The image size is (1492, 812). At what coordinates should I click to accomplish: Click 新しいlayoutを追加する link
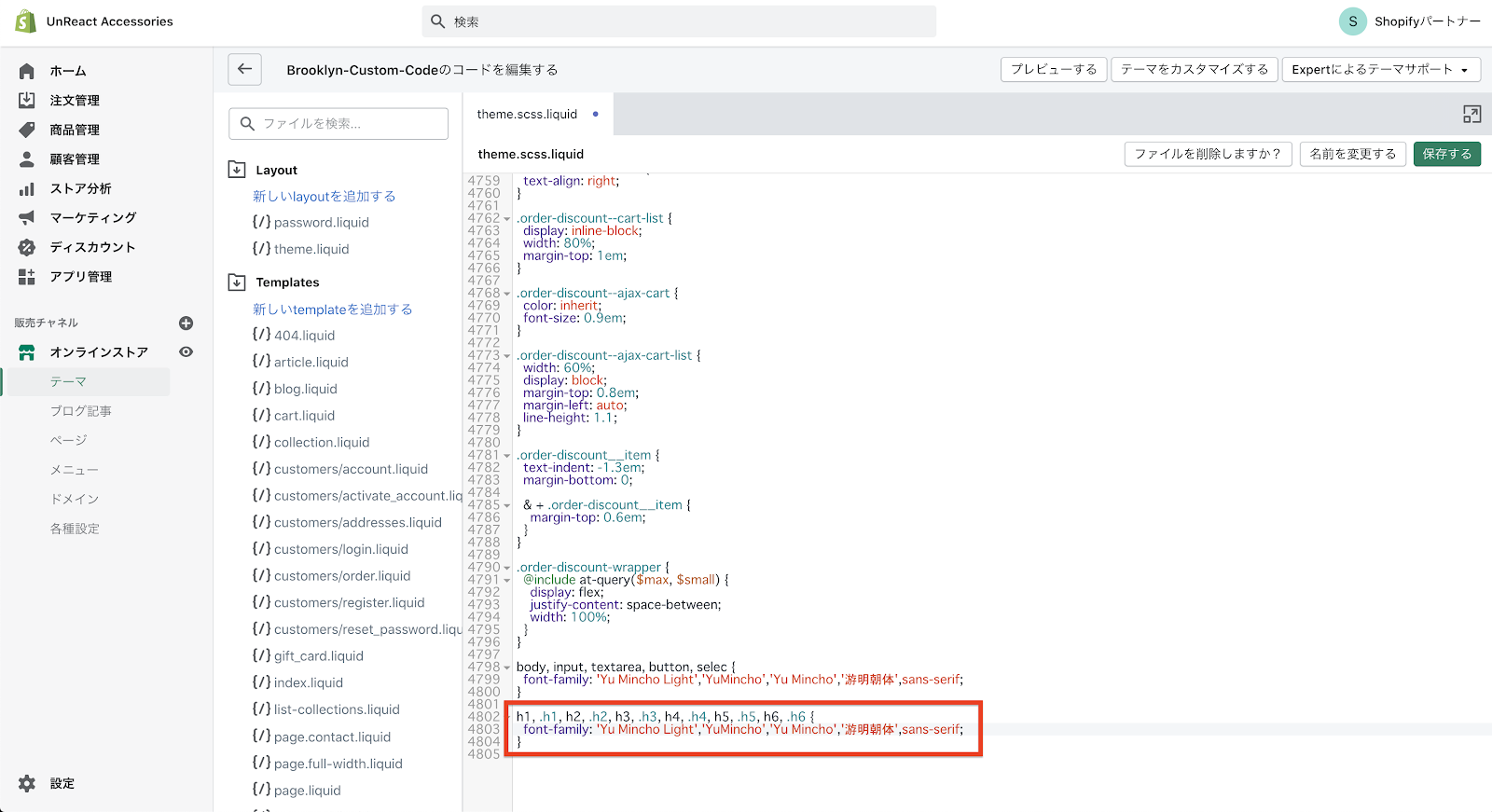tap(324, 197)
